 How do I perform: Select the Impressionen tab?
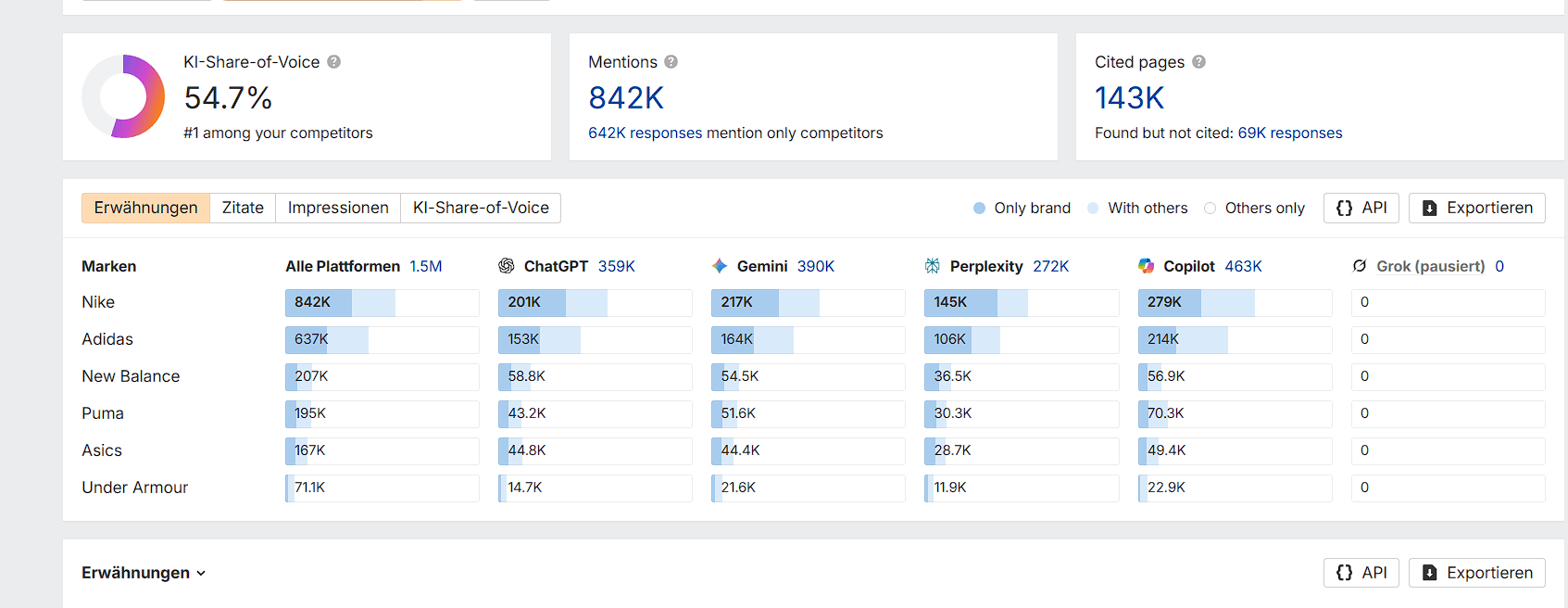coord(338,208)
